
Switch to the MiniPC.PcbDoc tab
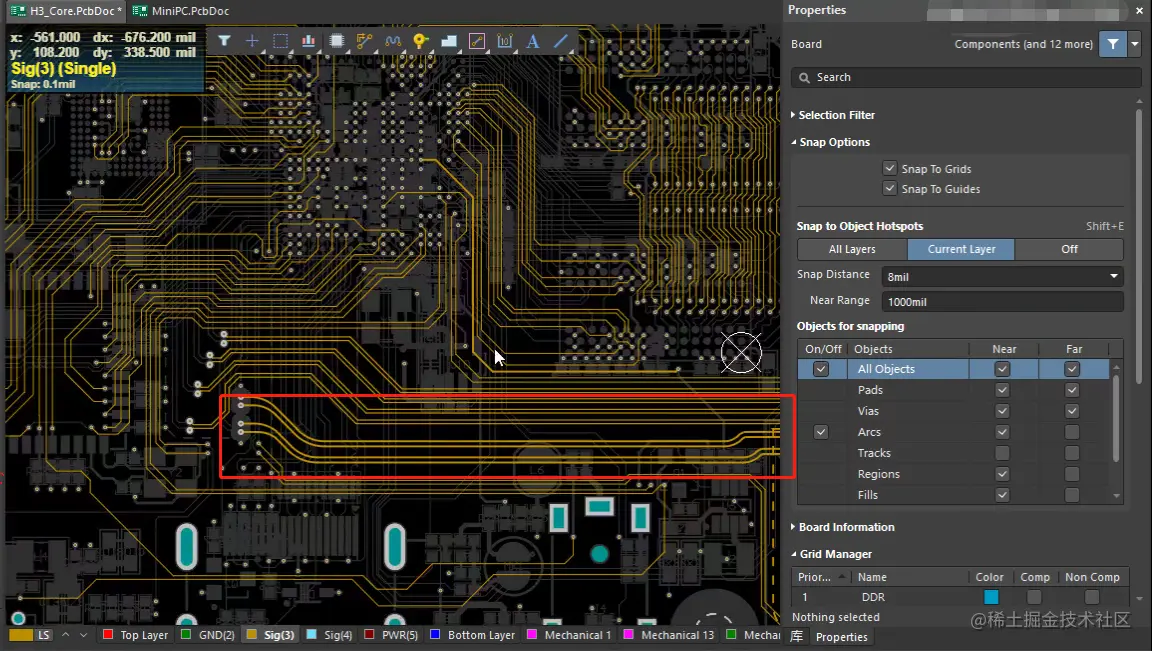click(181, 11)
